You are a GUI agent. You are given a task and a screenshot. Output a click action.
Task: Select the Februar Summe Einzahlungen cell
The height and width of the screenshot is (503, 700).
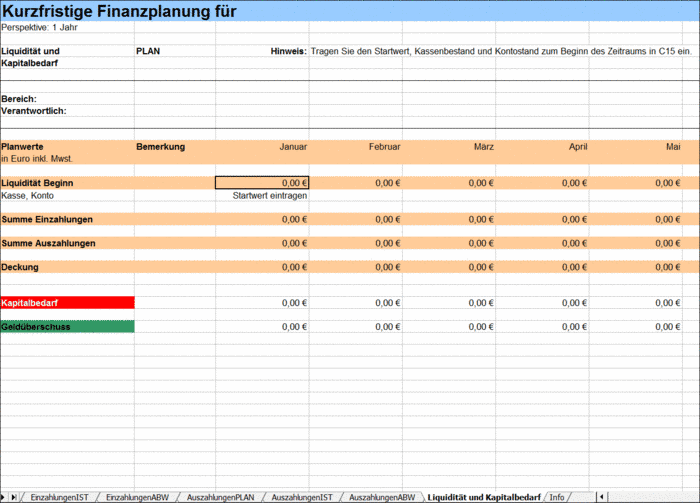pyautogui.click(x=355, y=219)
